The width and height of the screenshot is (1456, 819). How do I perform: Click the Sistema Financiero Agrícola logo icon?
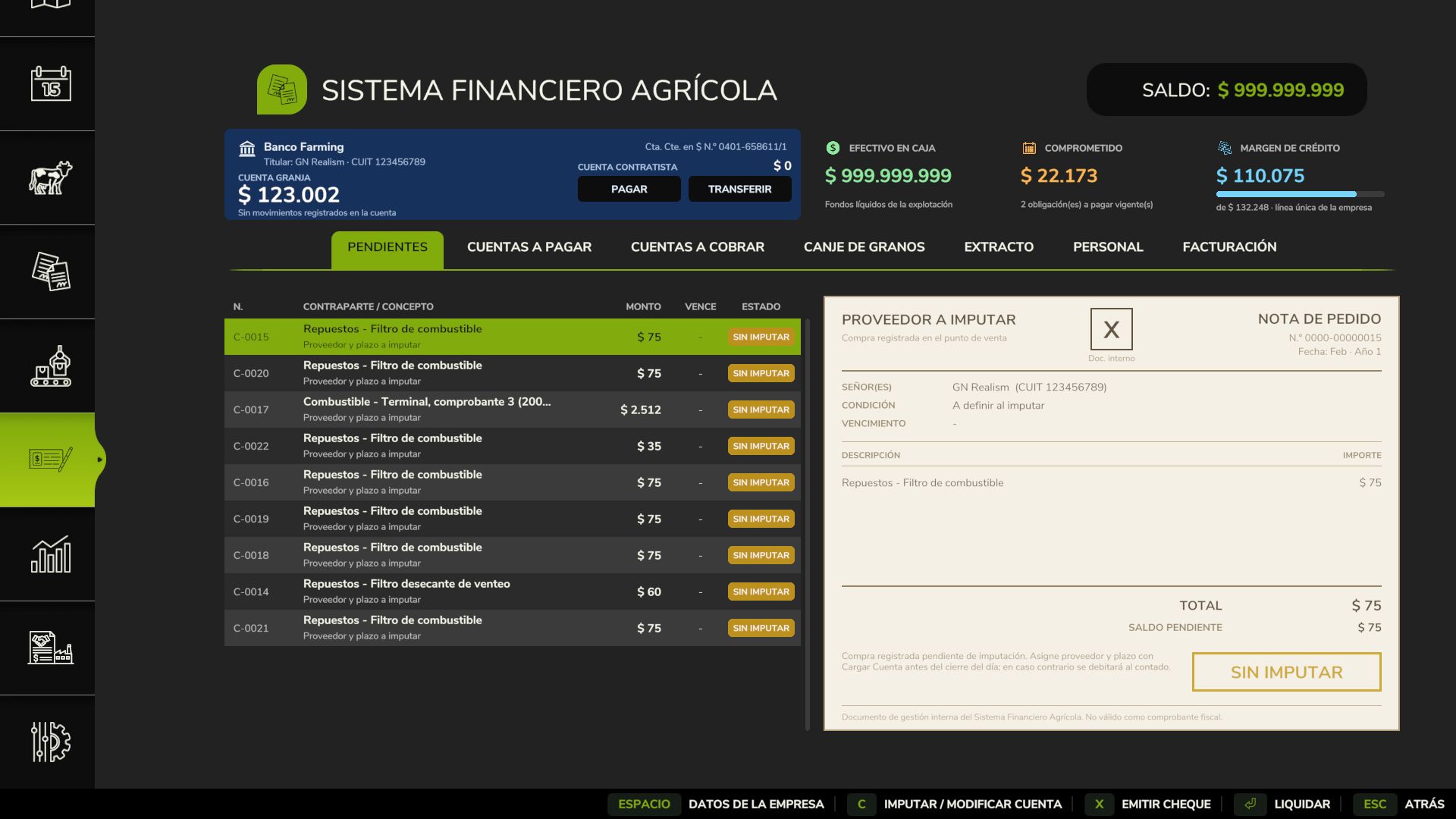pos(282,89)
